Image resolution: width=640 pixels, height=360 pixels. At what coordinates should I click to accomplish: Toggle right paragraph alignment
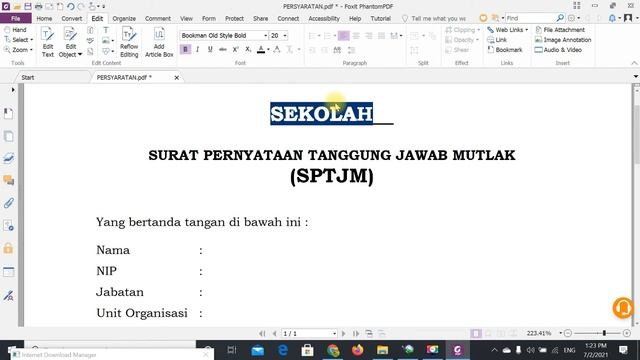369,36
